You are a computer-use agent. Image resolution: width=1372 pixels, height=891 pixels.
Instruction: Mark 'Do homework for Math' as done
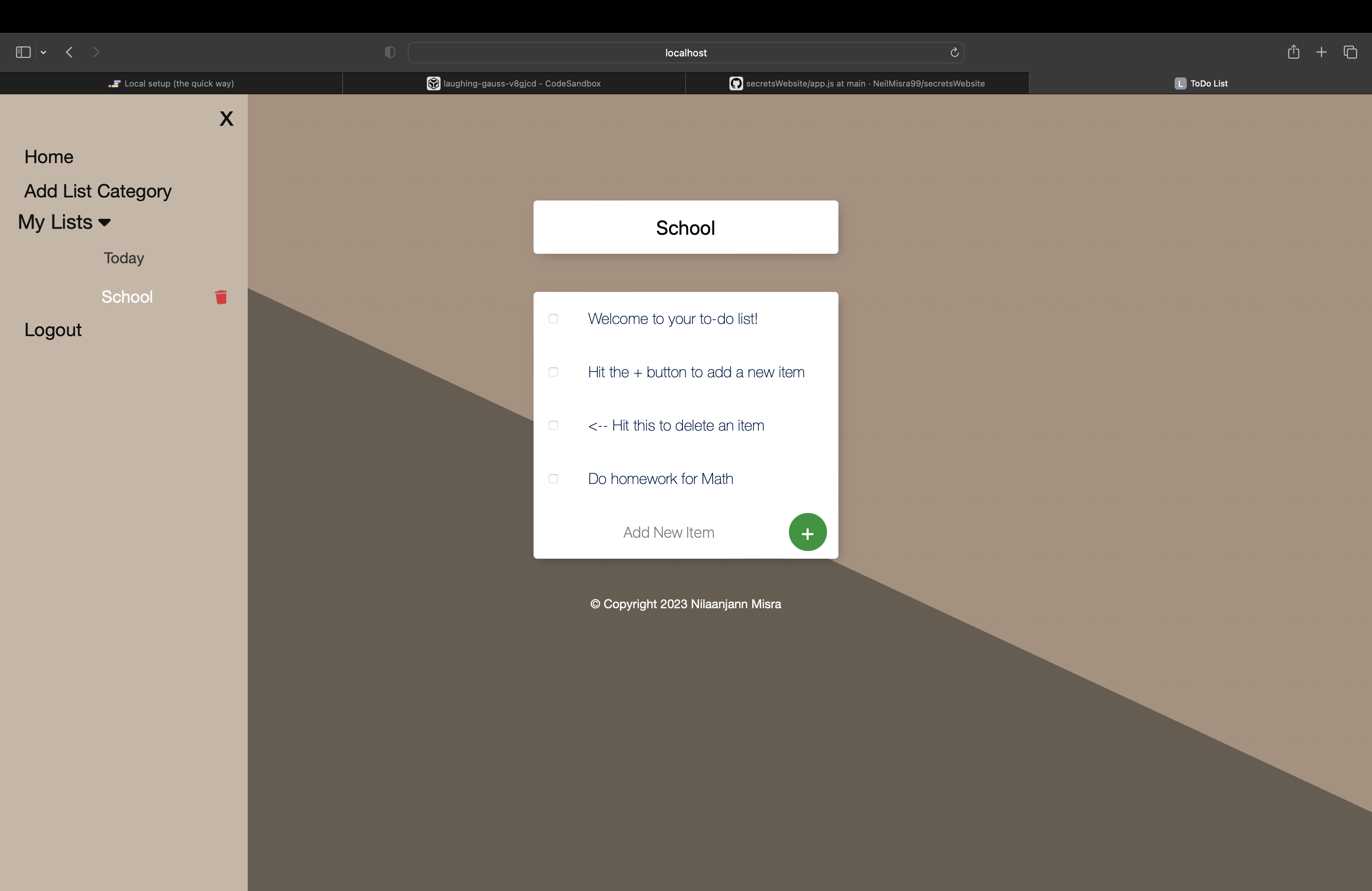553,479
